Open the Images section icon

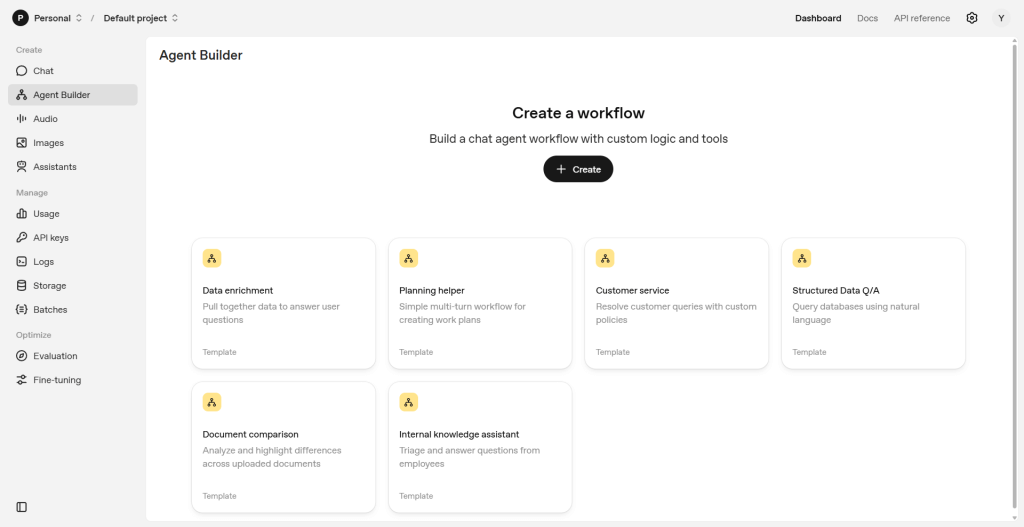(22, 143)
